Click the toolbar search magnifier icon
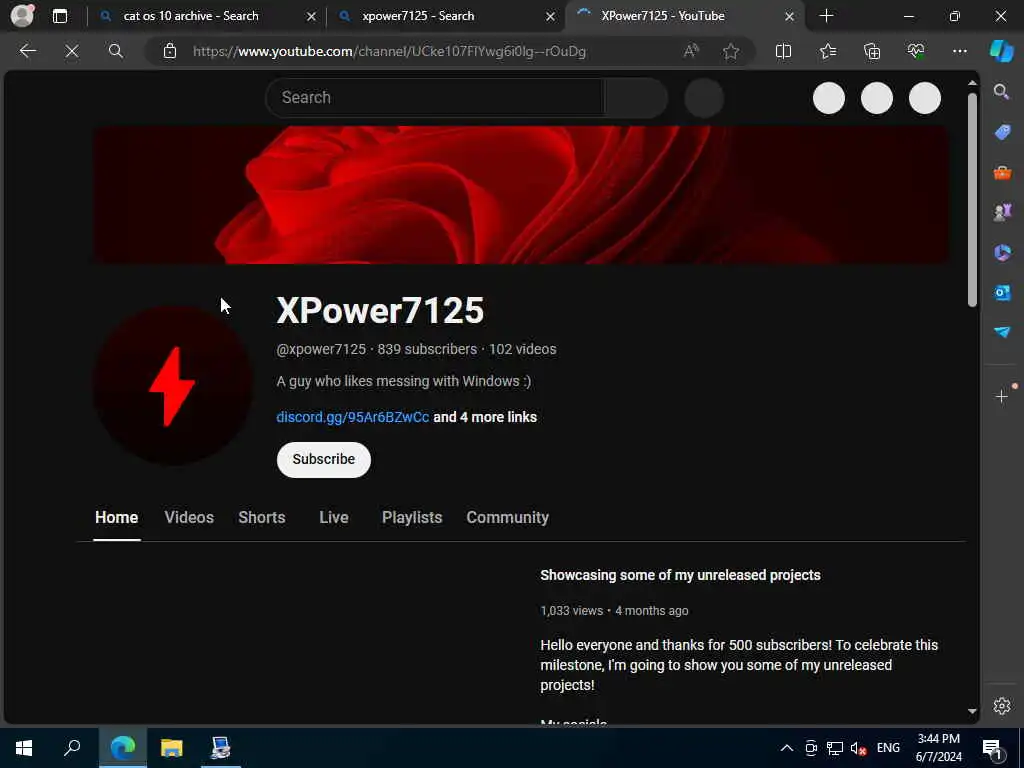 [116, 51]
